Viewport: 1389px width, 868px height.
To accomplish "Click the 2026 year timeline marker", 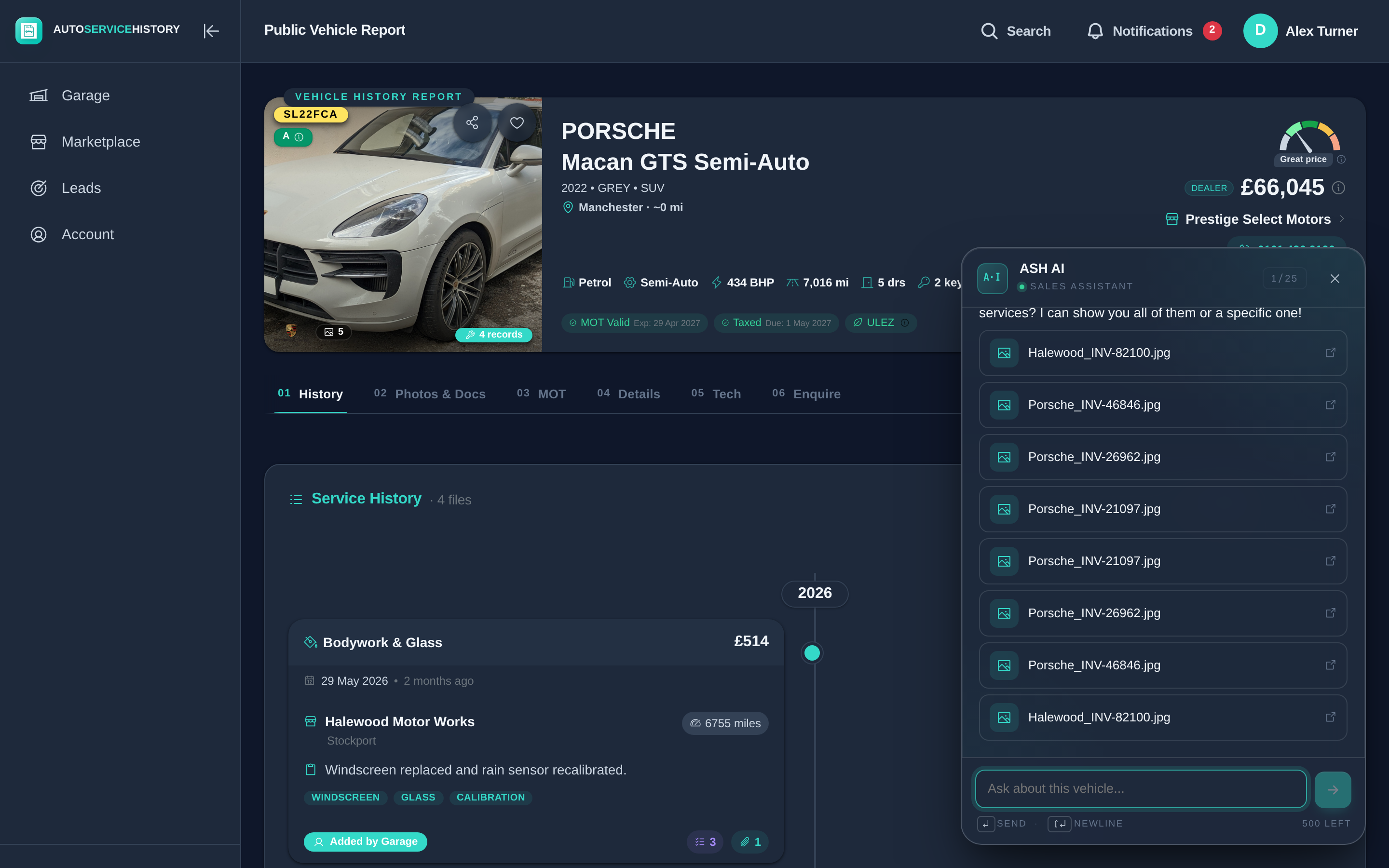I will (x=815, y=593).
